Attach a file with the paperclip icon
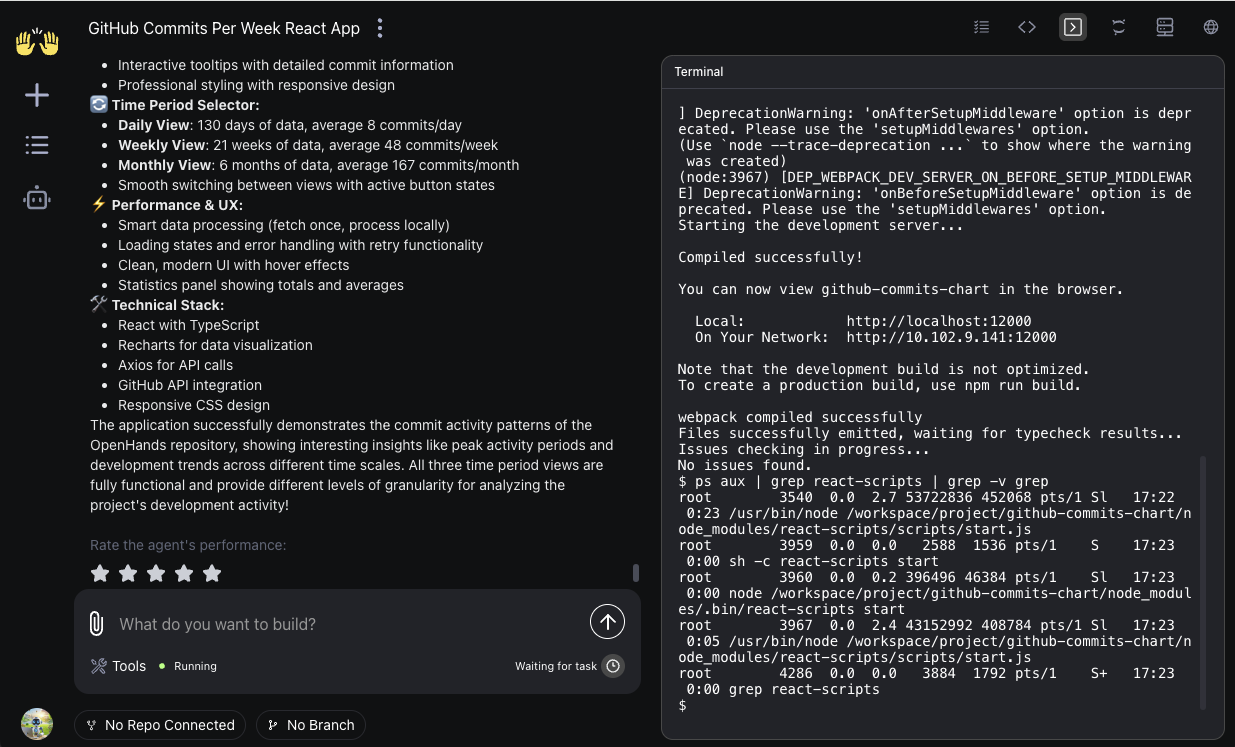 click(97, 624)
